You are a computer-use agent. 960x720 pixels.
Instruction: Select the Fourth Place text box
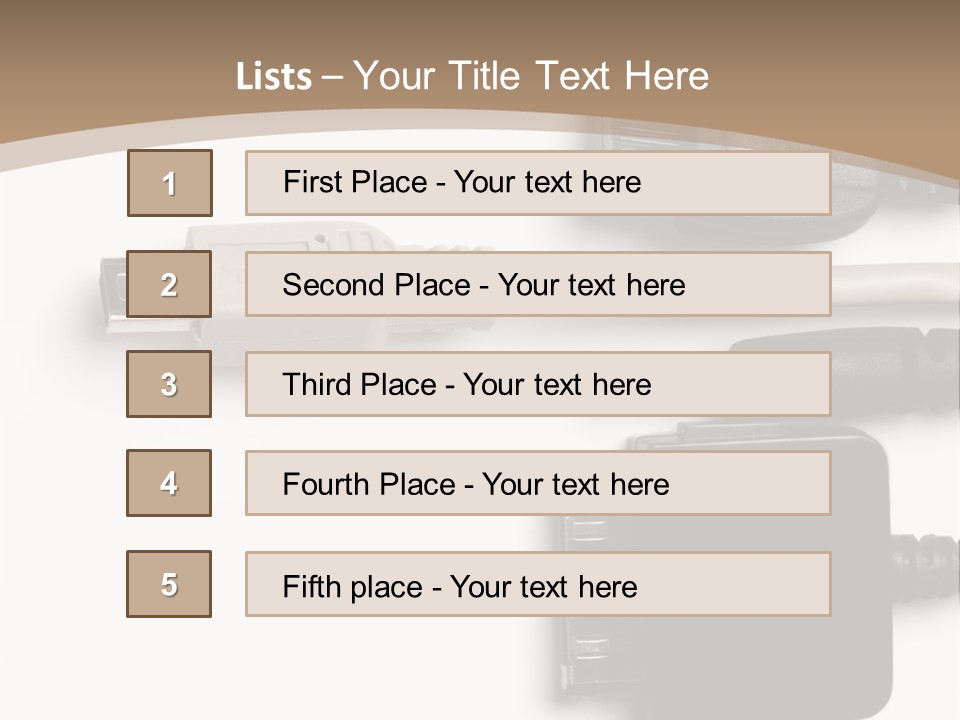click(x=538, y=484)
